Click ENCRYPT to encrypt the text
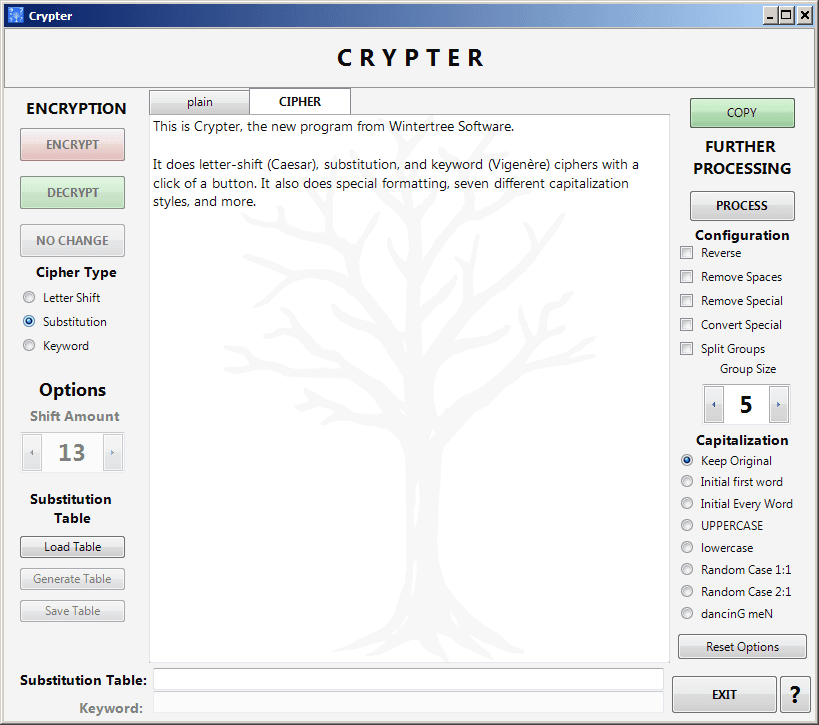This screenshot has width=819, height=725. tap(72, 144)
